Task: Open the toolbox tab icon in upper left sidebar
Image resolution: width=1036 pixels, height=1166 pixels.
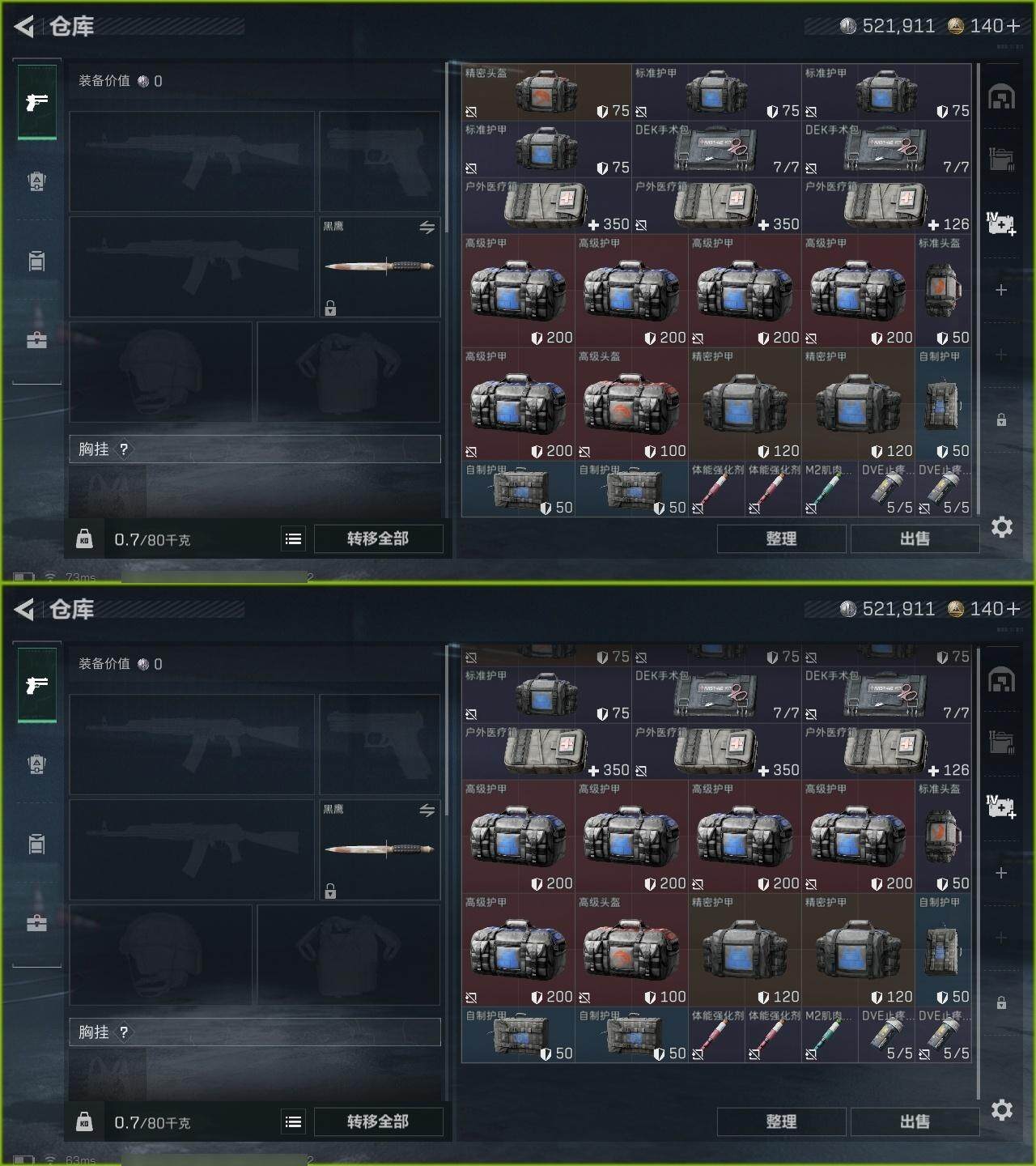Action: (36, 339)
